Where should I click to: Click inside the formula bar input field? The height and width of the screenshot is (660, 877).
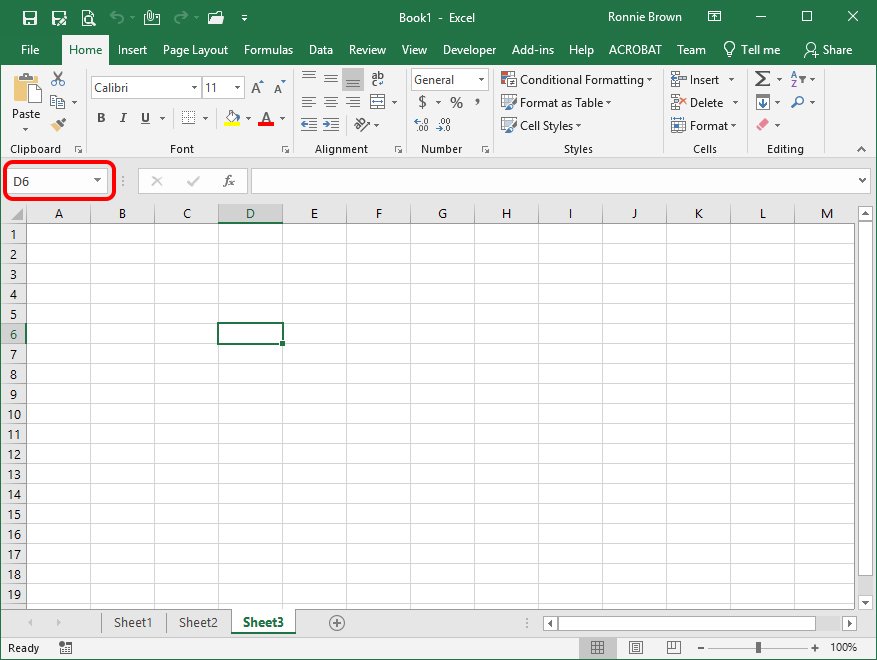point(550,181)
